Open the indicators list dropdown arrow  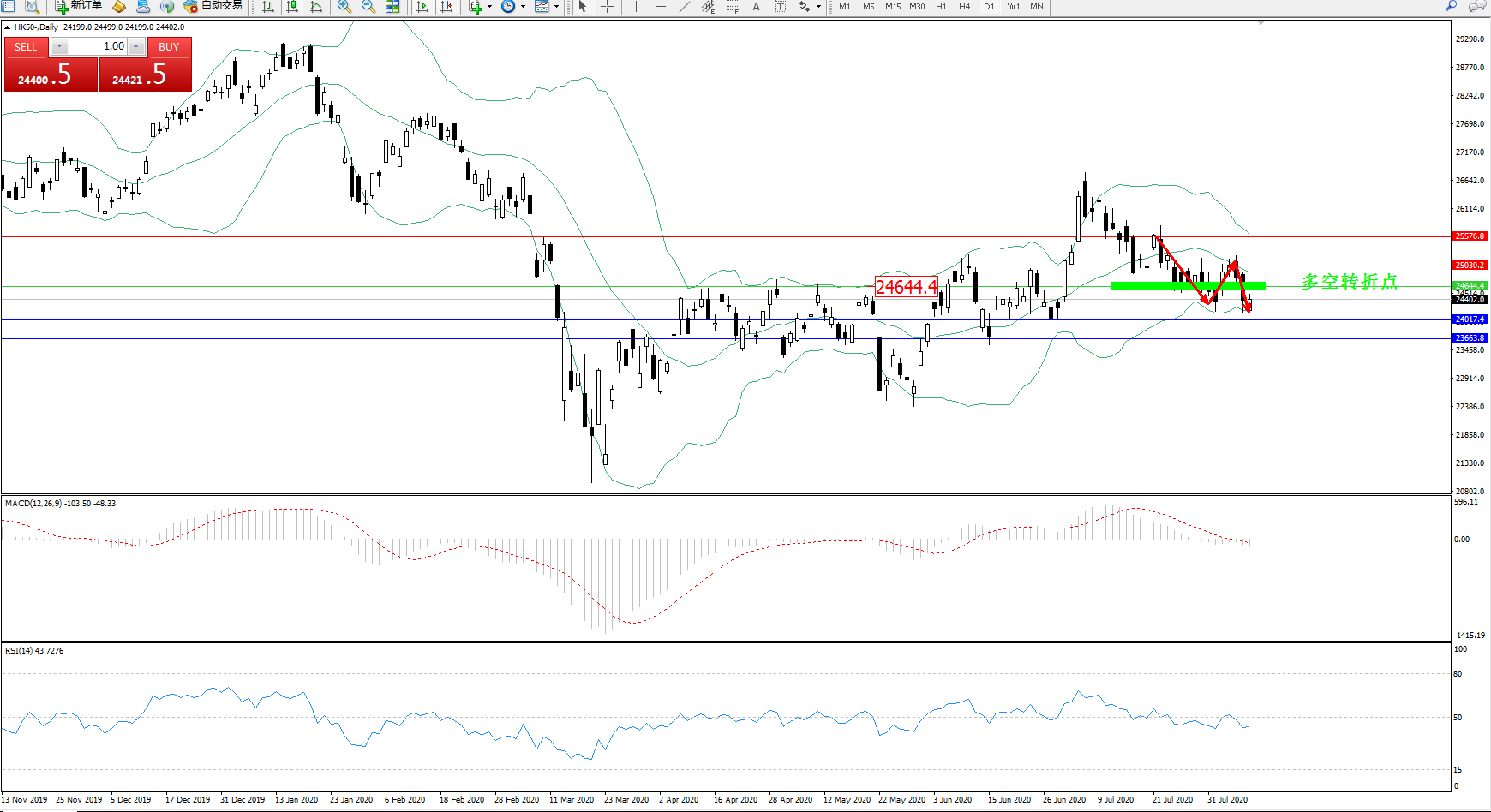[x=489, y=7]
